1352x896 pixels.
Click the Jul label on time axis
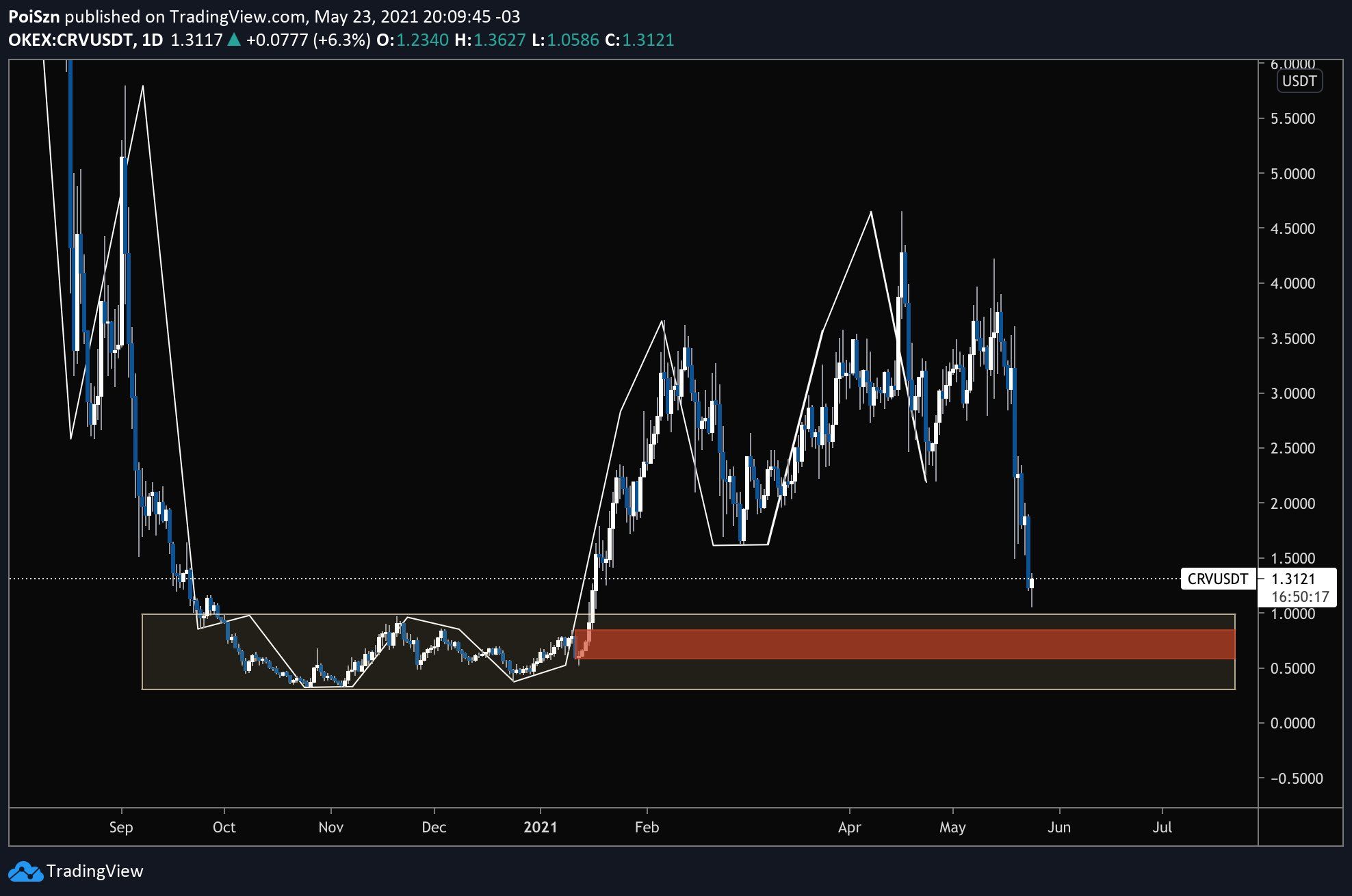tap(1162, 827)
